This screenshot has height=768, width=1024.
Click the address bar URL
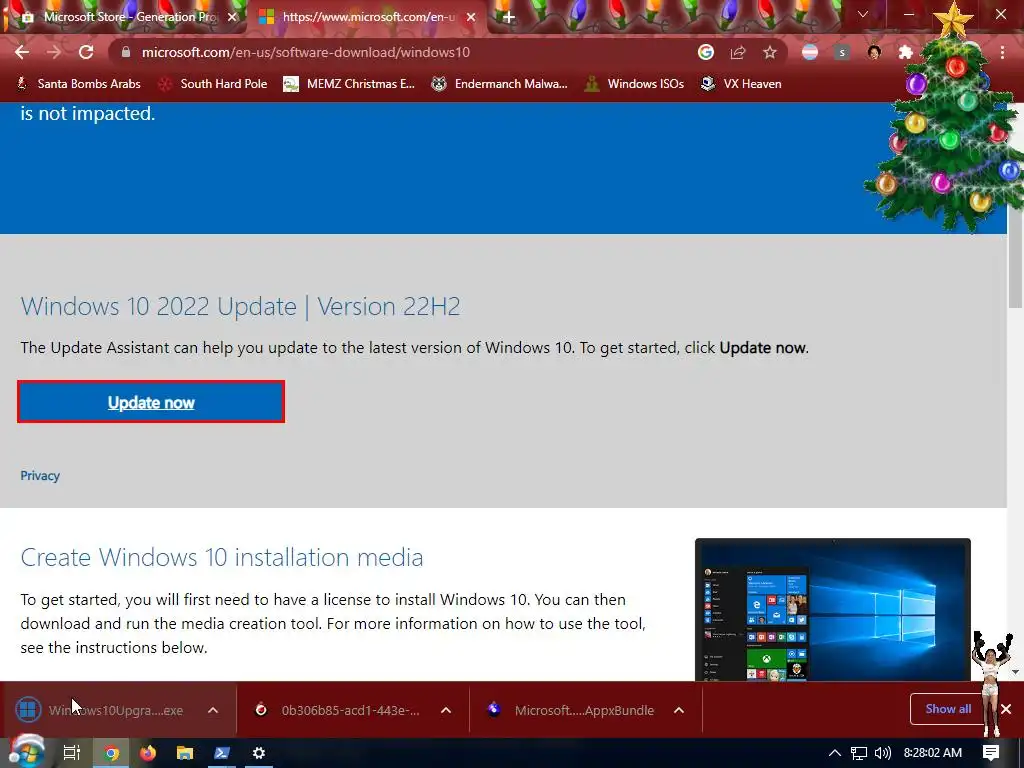306,52
